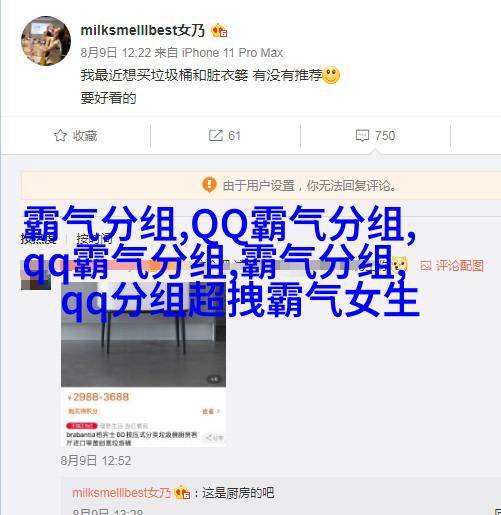Click the 8月9日 12:52 comment timestamp
This screenshot has height=515, width=501.
(96, 461)
